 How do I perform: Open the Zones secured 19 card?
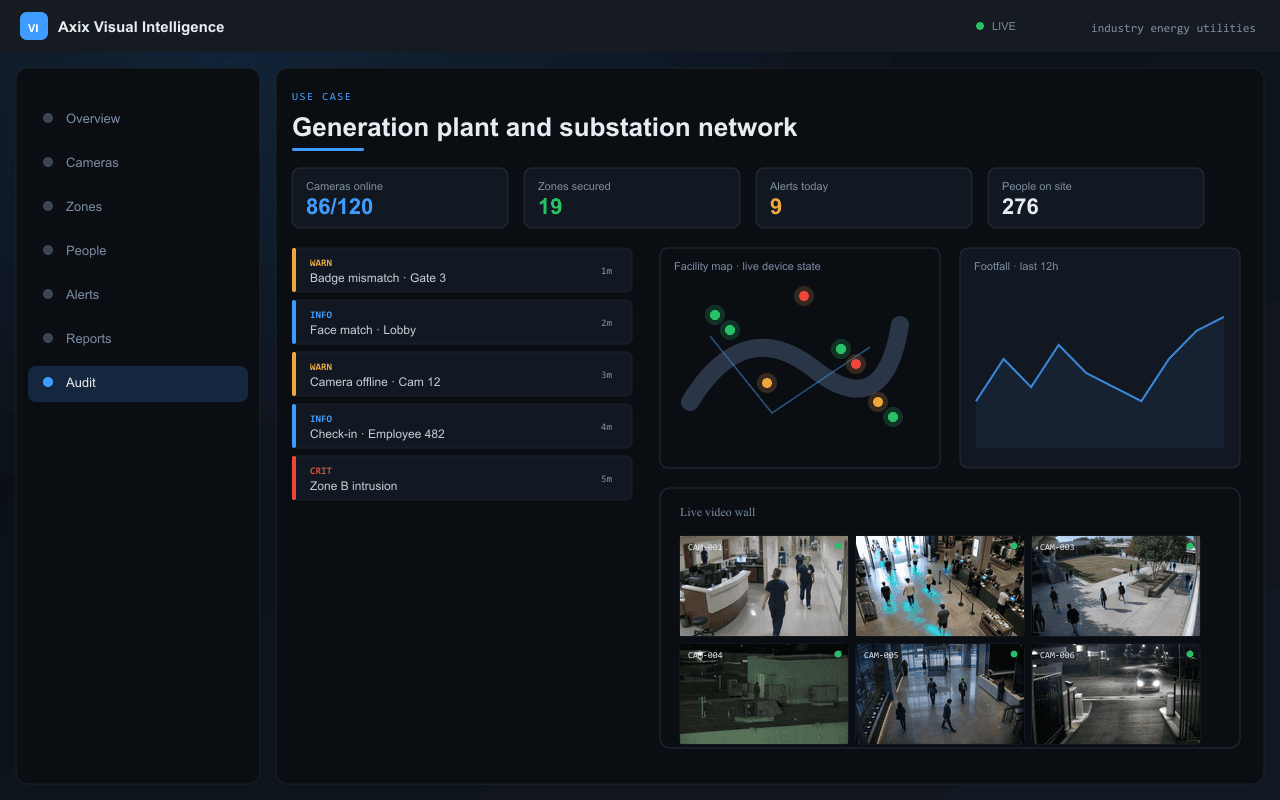pyautogui.click(x=632, y=198)
